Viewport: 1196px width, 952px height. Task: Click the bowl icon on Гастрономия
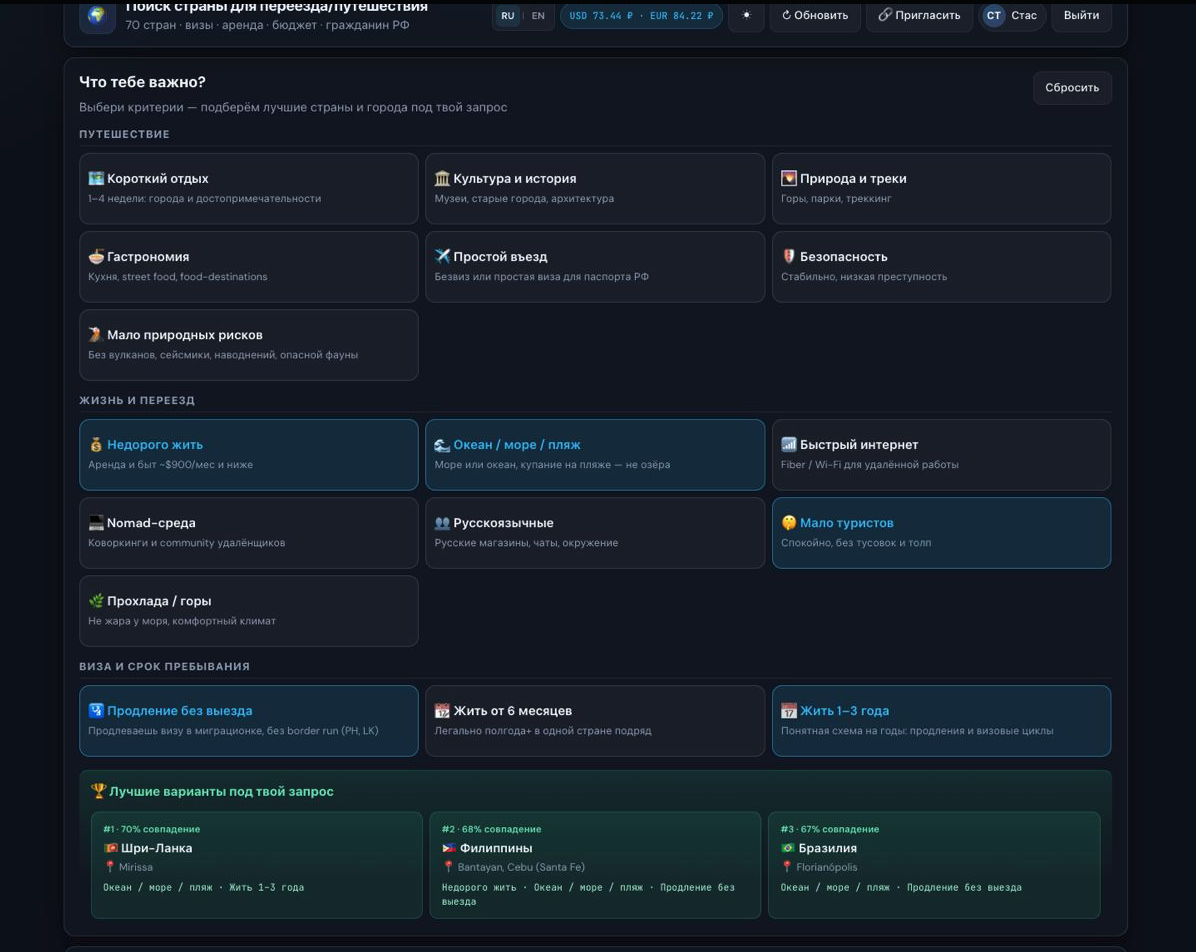[x=96, y=256]
